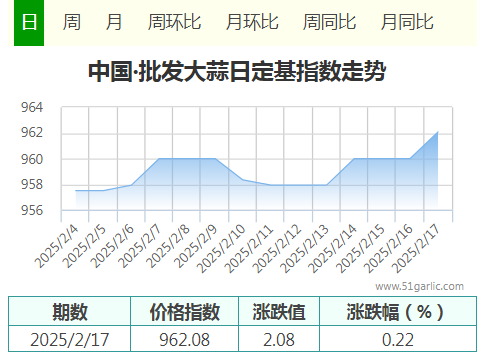Viewport: 483px width, 361px height.
Task: Open the 月同比 tab
Action: (407, 23)
